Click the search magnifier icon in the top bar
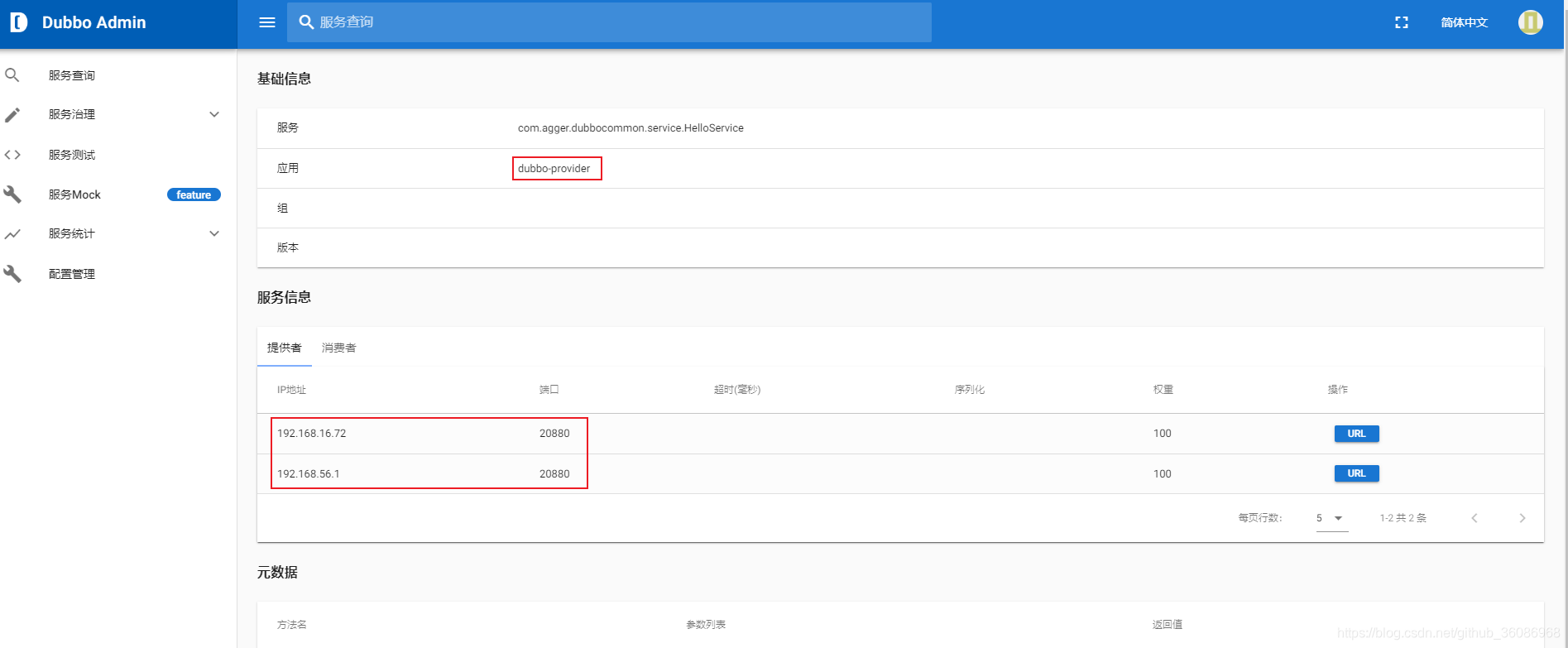Screen dimensions: 1568x648 pyautogui.click(x=306, y=22)
